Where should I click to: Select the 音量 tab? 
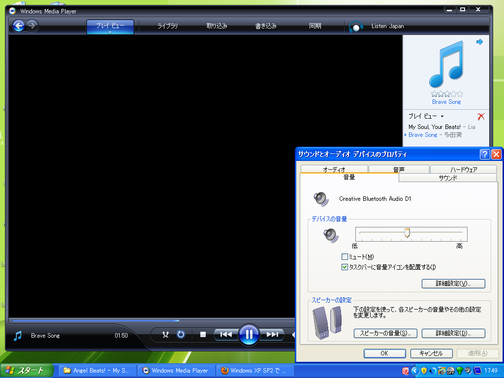click(349, 177)
